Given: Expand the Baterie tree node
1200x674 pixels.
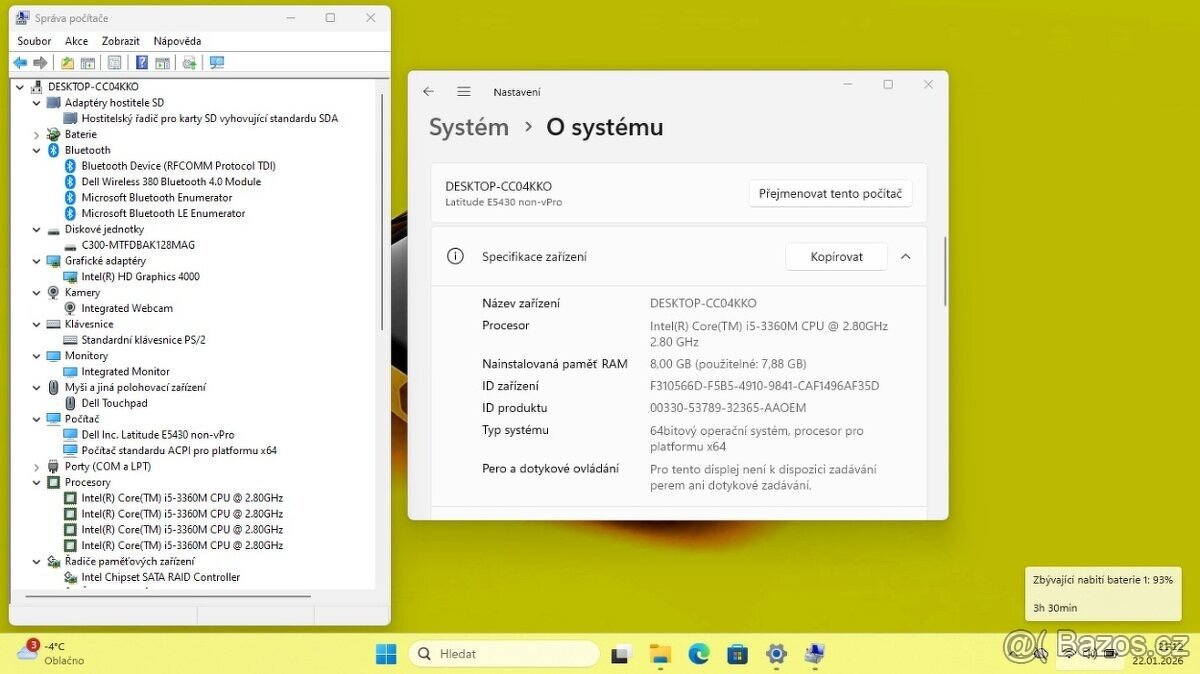Looking at the screenshot, I should (36, 133).
